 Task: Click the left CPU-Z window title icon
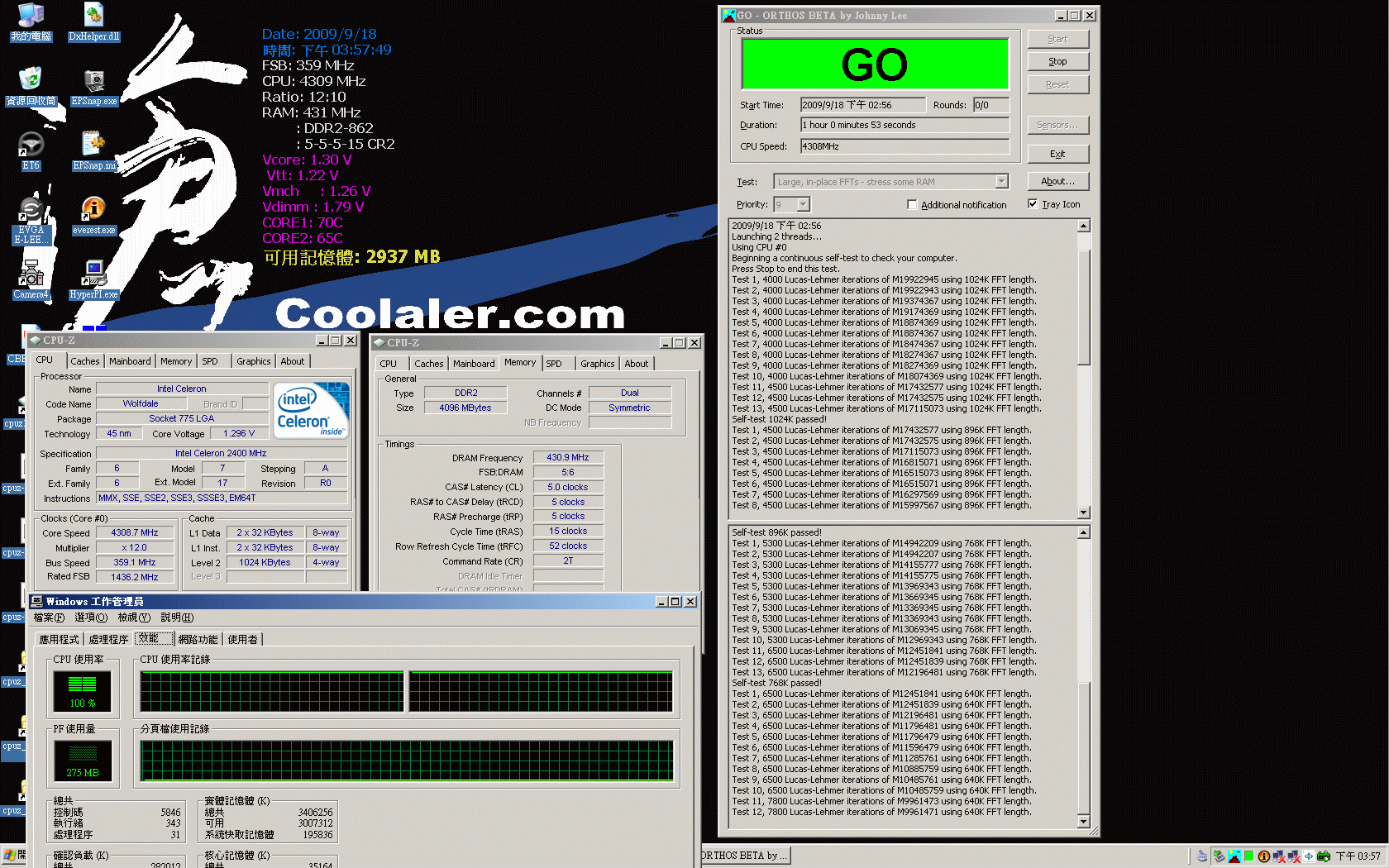click(x=35, y=341)
